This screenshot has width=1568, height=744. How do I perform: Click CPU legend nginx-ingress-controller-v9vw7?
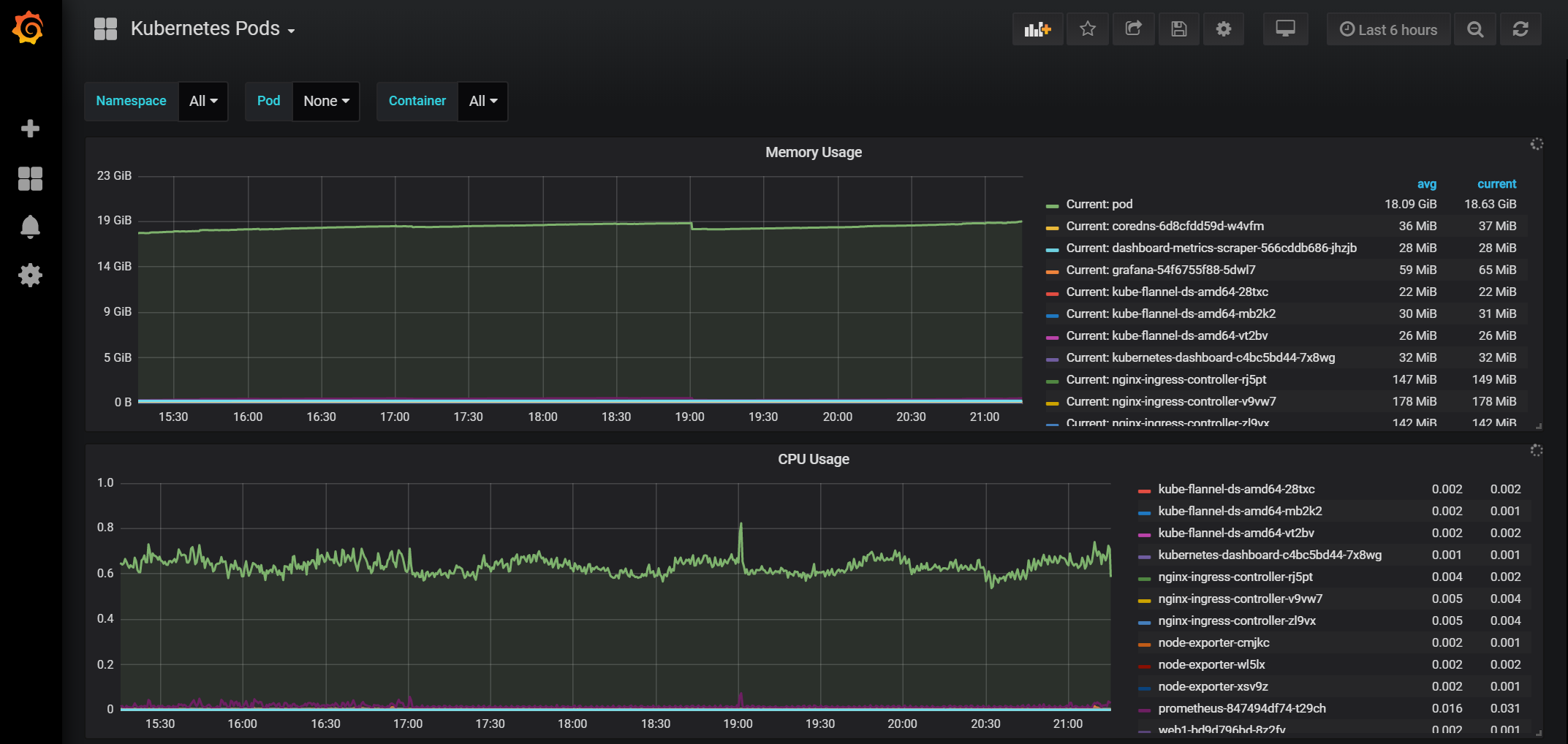tap(1241, 599)
